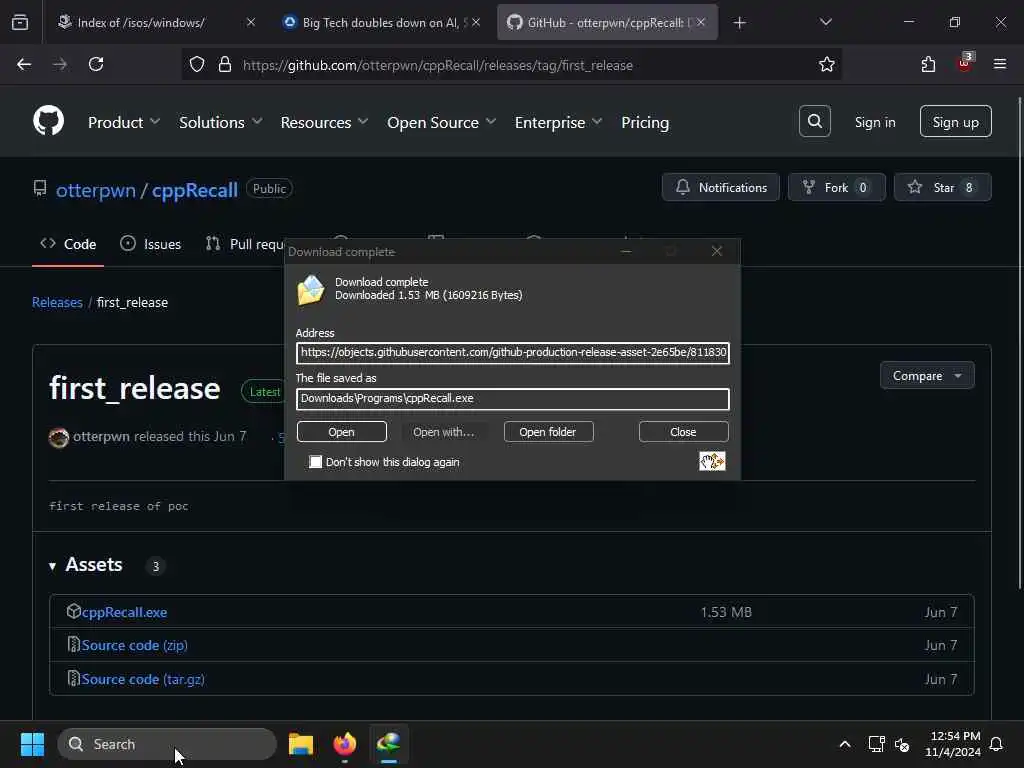The image size is (1024, 768).
Task: Expand the Open Source dropdown menu
Action: 441,122
